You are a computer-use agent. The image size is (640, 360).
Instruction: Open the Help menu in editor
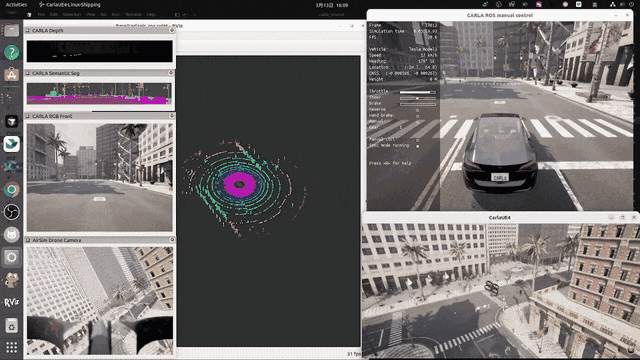click(x=151, y=14)
